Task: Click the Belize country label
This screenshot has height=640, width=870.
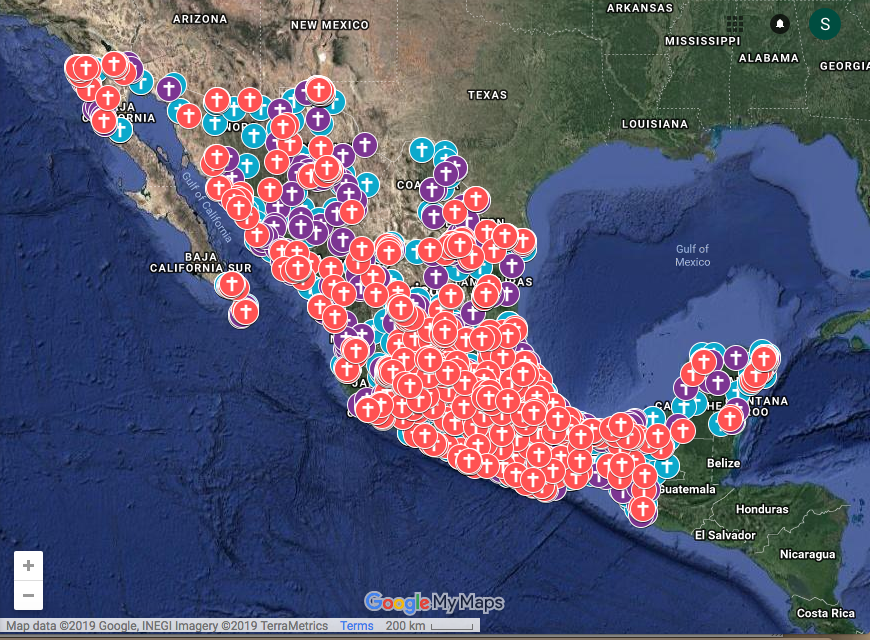Action: click(x=722, y=463)
